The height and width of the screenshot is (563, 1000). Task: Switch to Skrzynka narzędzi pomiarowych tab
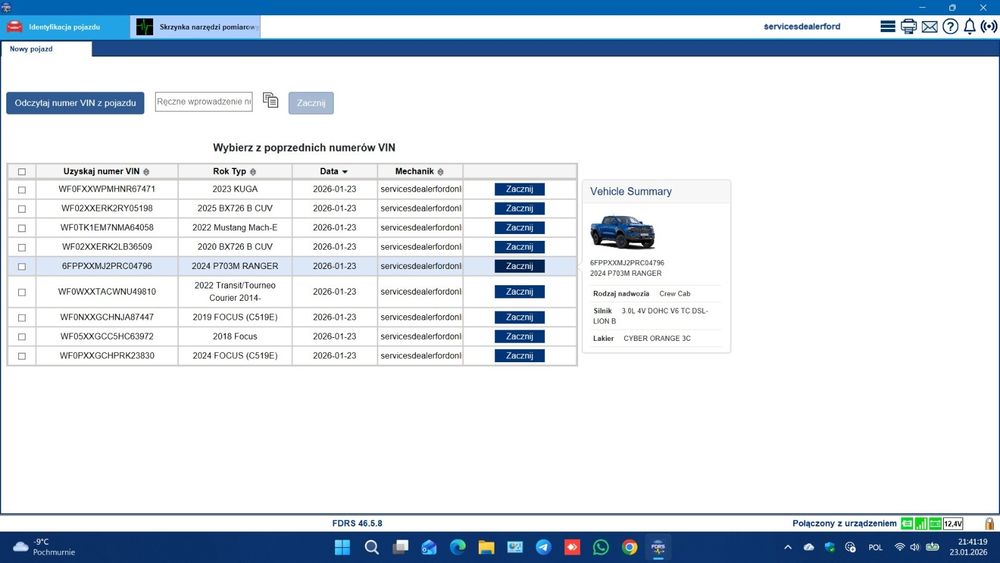coord(195,27)
